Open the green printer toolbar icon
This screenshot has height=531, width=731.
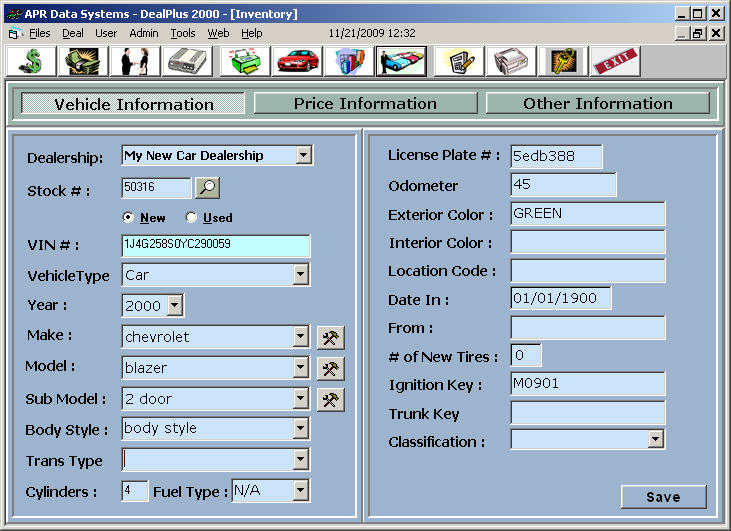(x=245, y=61)
